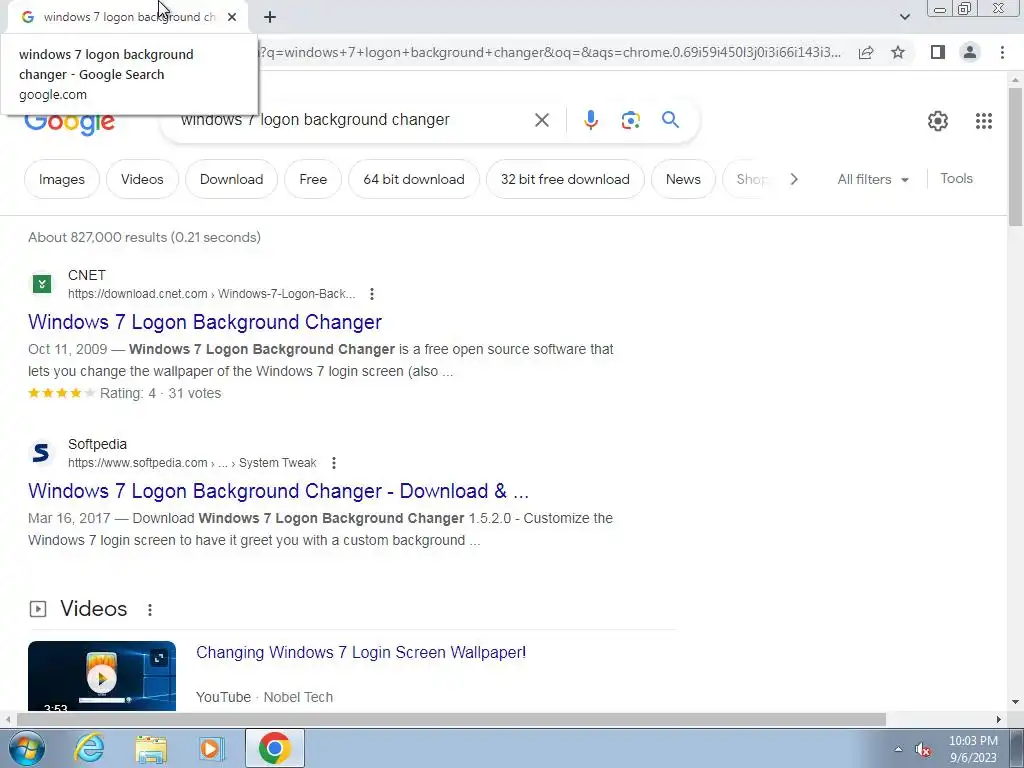Apply the 32 bit free download chip
The height and width of the screenshot is (768, 1024).
[x=565, y=179]
